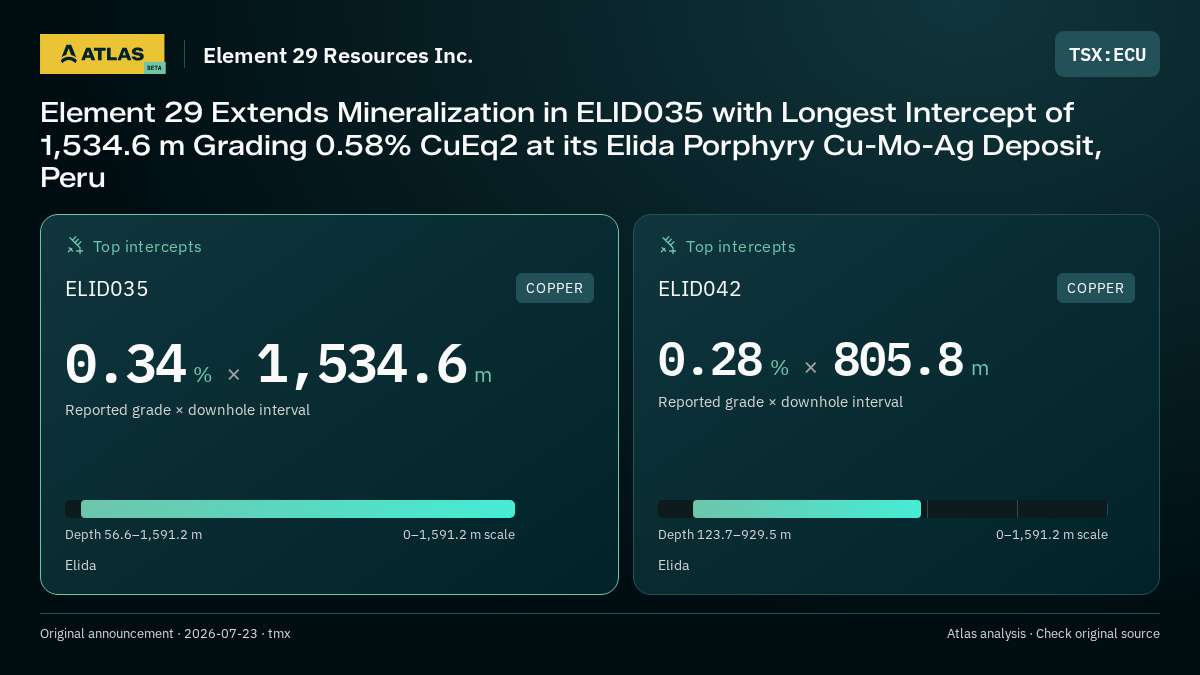Click 'Reported grade × downhole interval' under 0.28
The height and width of the screenshot is (675, 1200).
[x=781, y=402]
